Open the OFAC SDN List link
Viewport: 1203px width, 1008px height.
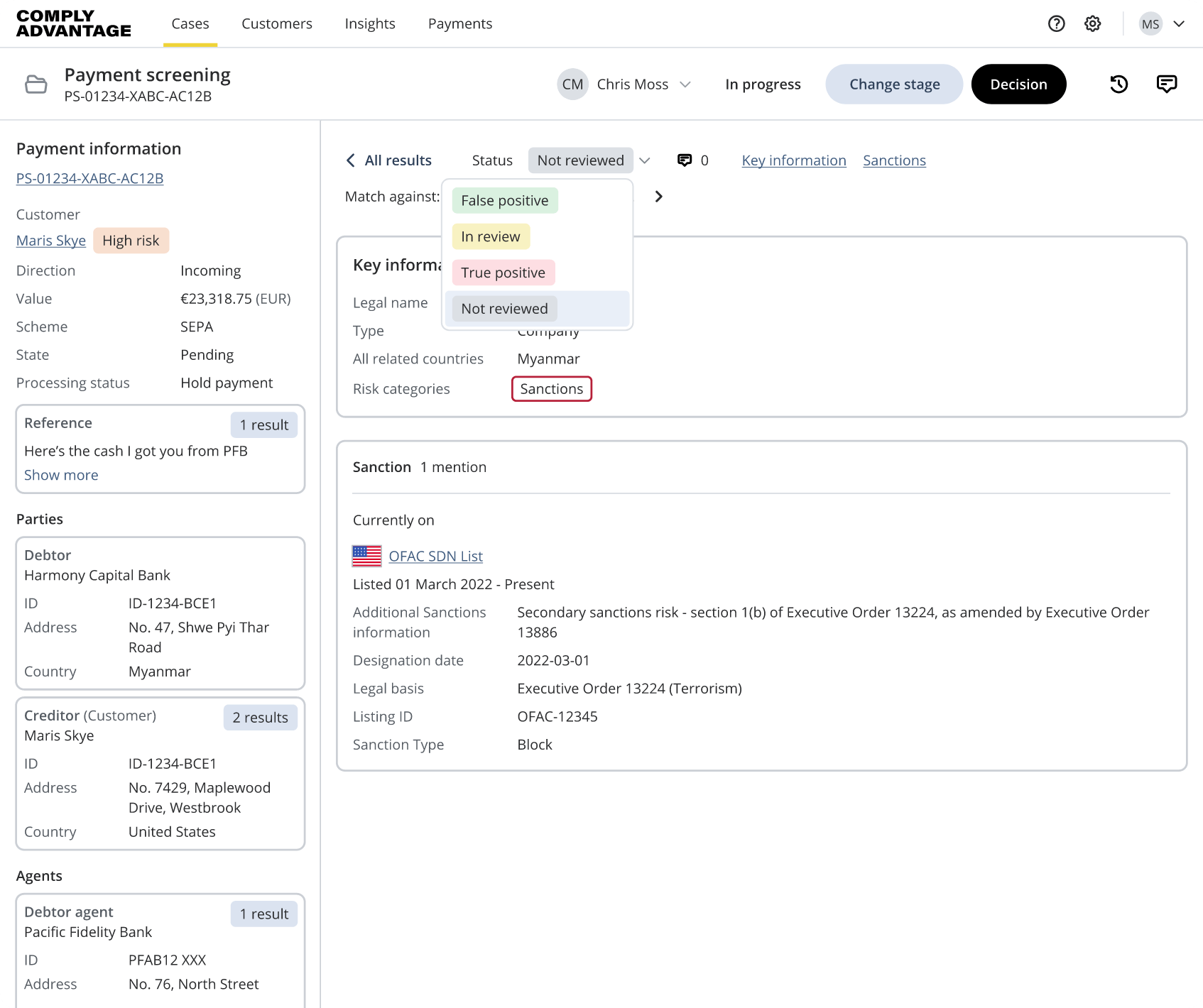(x=435, y=557)
